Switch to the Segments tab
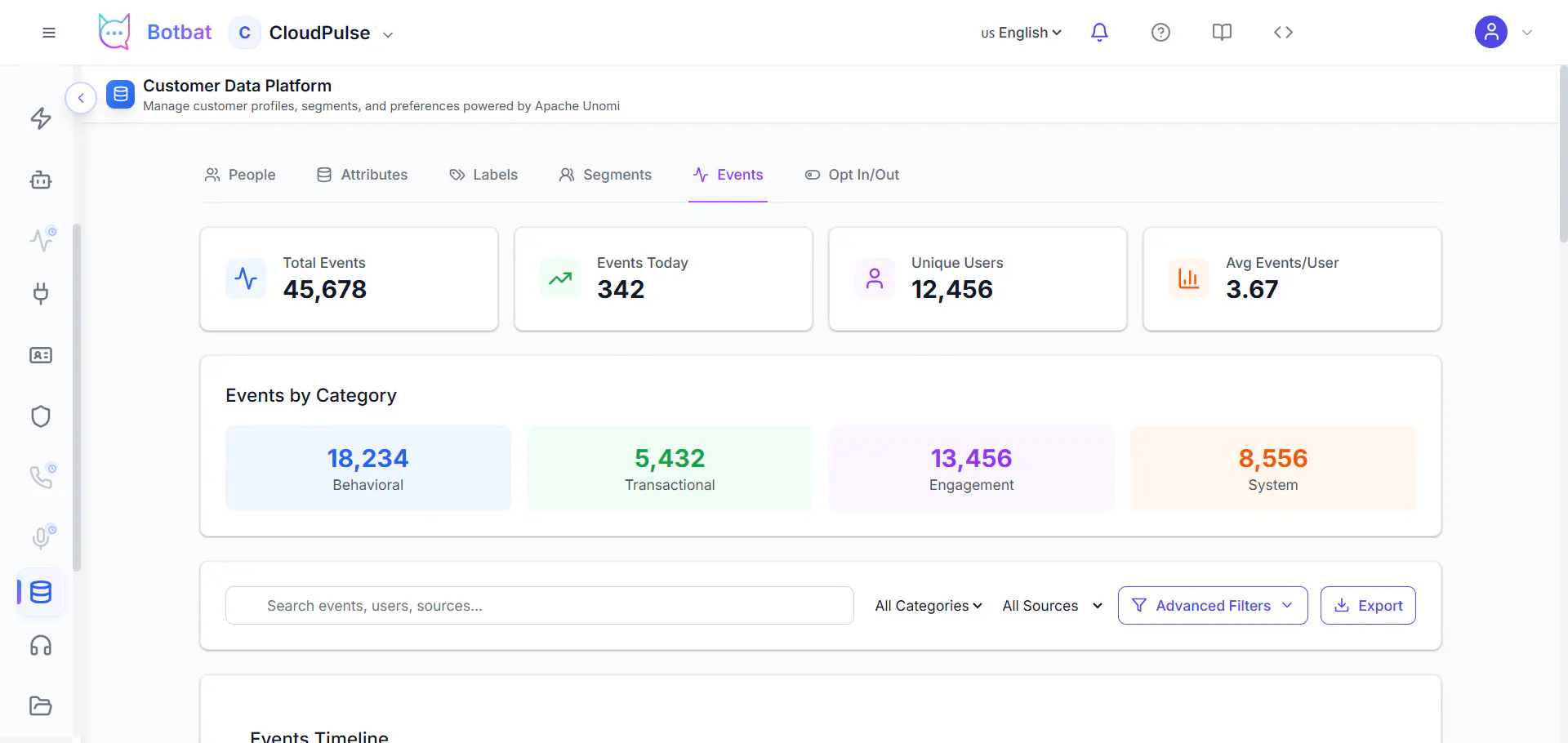Viewport: 1568px width, 743px height. pyautogui.click(x=605, y=175)
